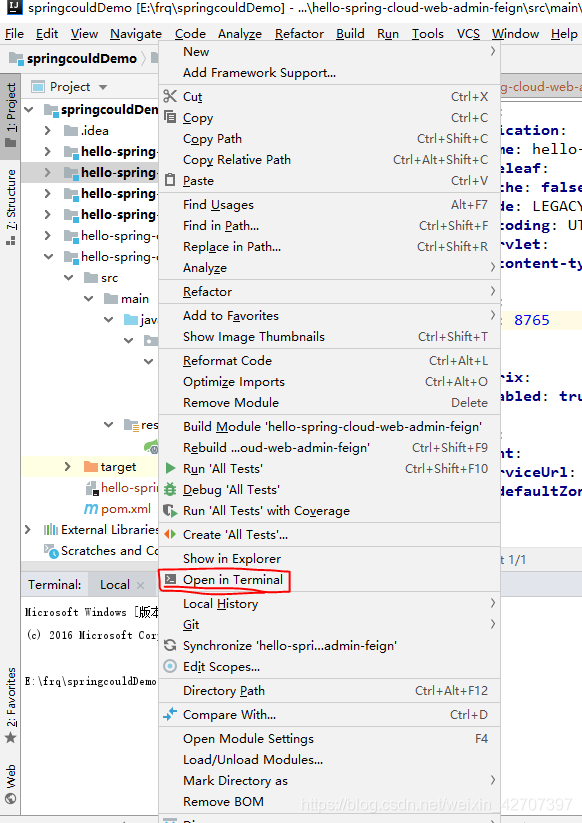Close the Local terminal tab
The height and width of the screenshot is (823, 582).
click(140, 585)
